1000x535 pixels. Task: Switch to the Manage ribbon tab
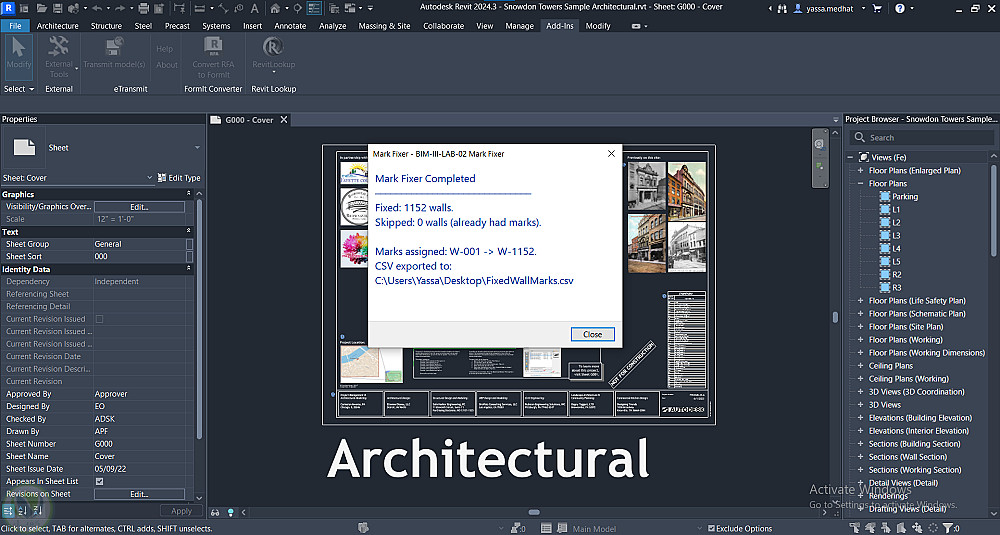[519, 26]
